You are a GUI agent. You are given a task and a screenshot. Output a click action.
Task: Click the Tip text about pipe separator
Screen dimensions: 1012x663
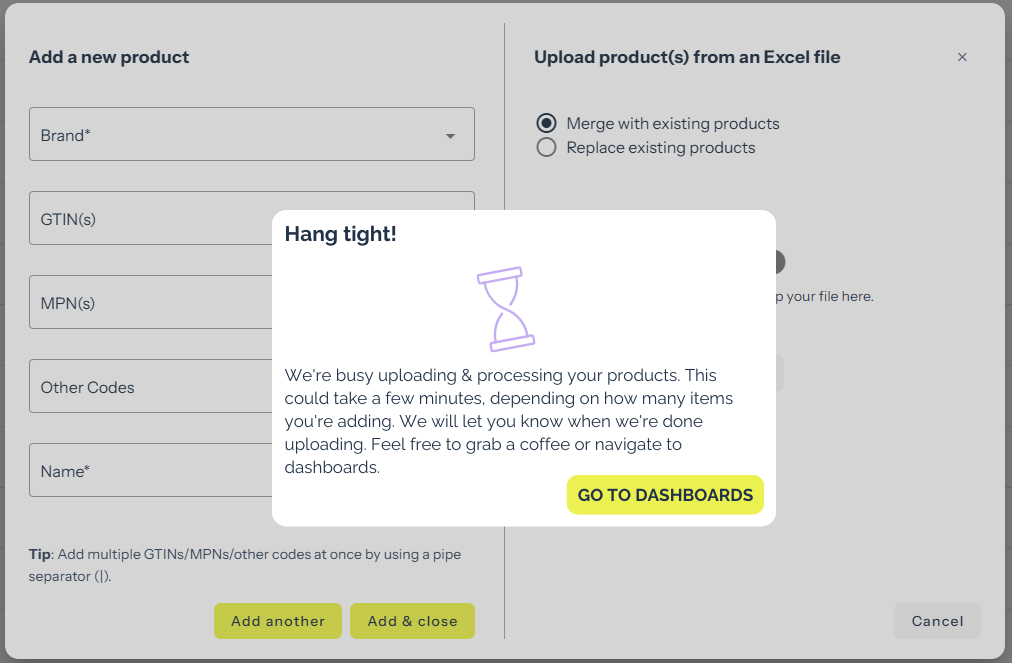245,565
